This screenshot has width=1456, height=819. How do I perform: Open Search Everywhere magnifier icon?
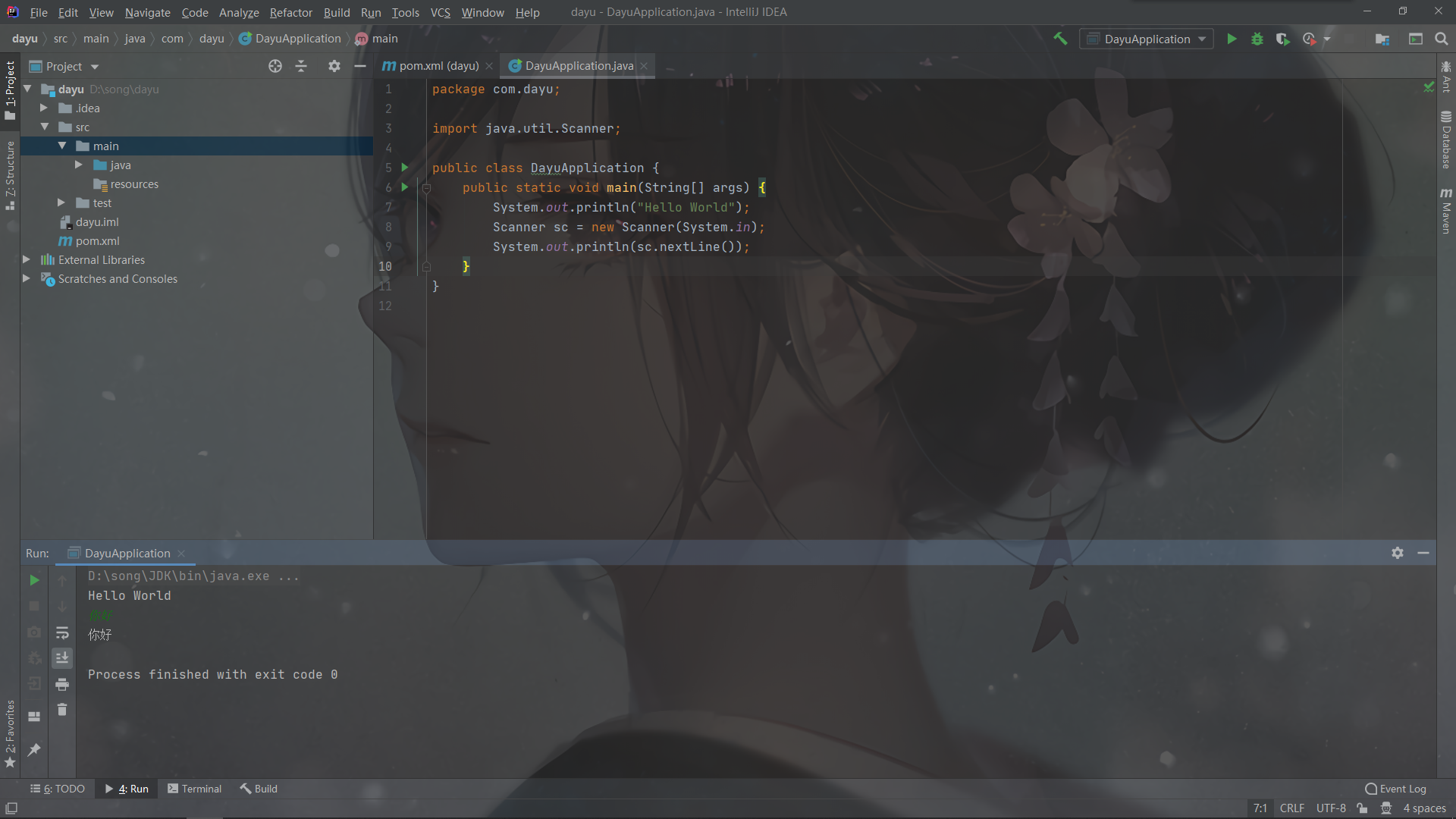tap(1442, 39)
